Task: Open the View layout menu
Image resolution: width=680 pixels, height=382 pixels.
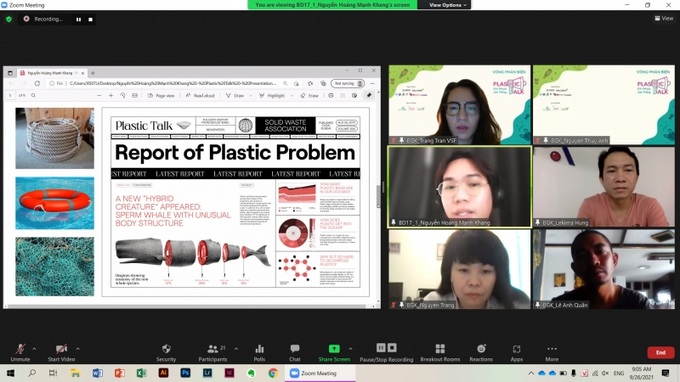Action: (x=664, y=18)
